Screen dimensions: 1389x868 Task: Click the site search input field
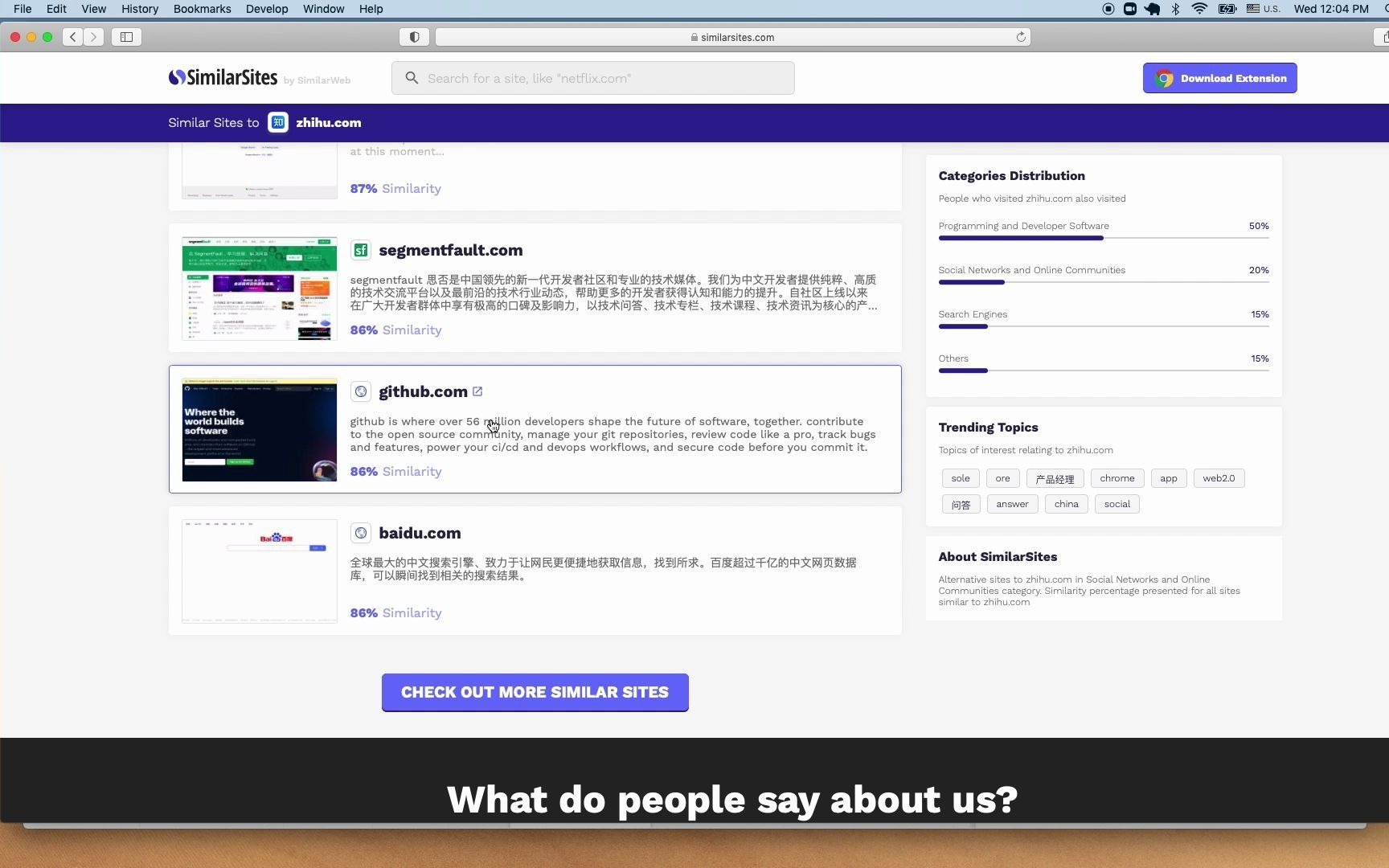click(593, 78)
